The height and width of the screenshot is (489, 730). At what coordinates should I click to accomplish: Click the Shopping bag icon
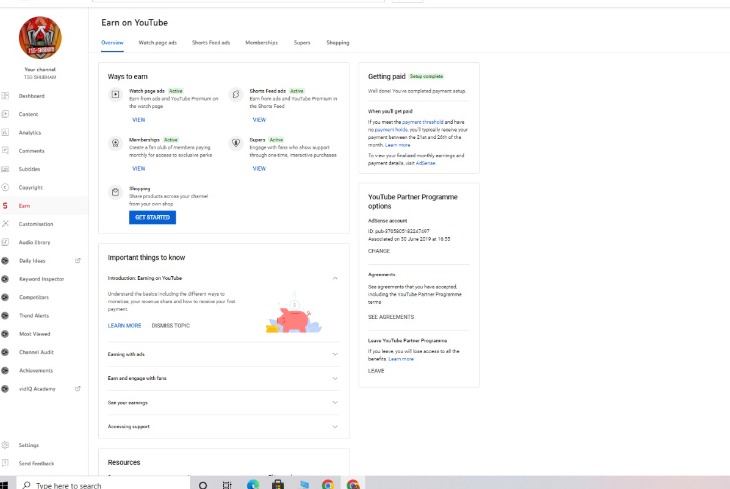coord(115,192)
